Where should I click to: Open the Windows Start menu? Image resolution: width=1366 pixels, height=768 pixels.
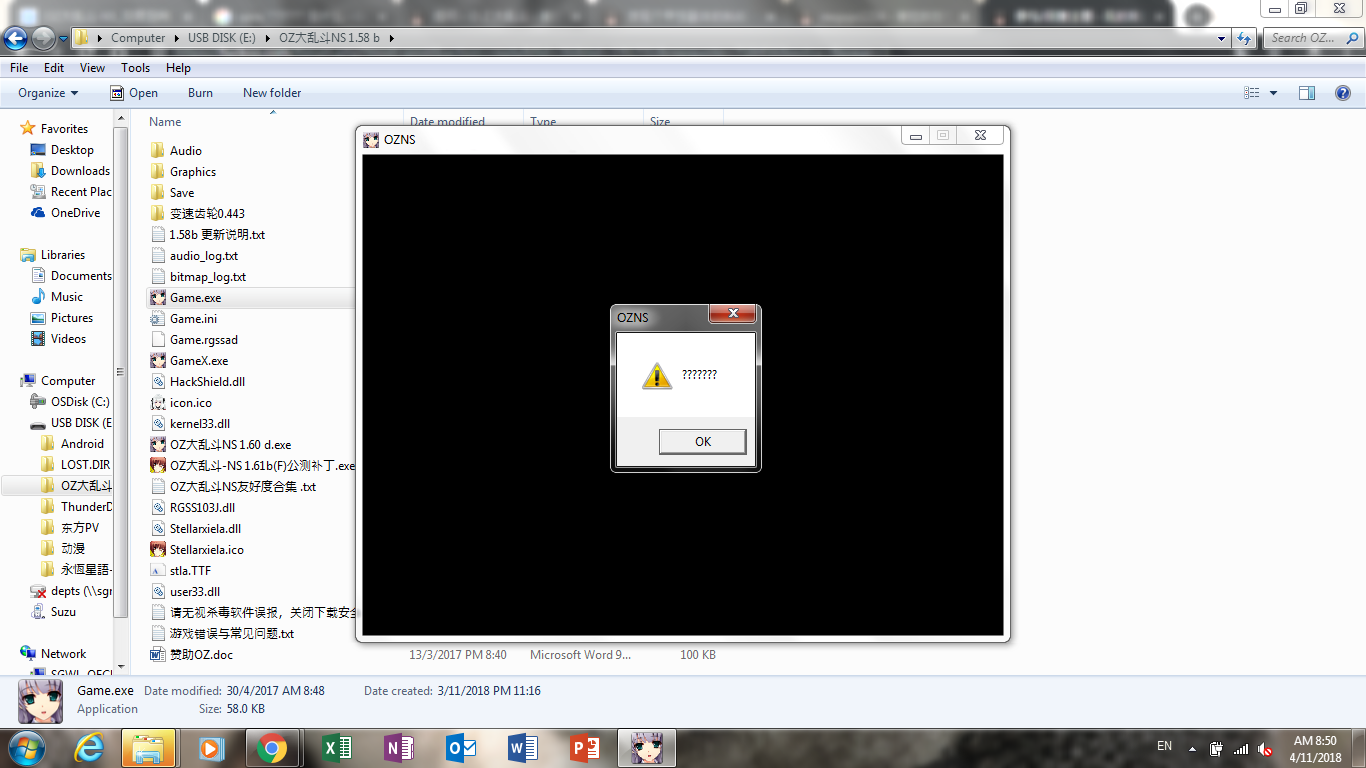tap(27, 747)
